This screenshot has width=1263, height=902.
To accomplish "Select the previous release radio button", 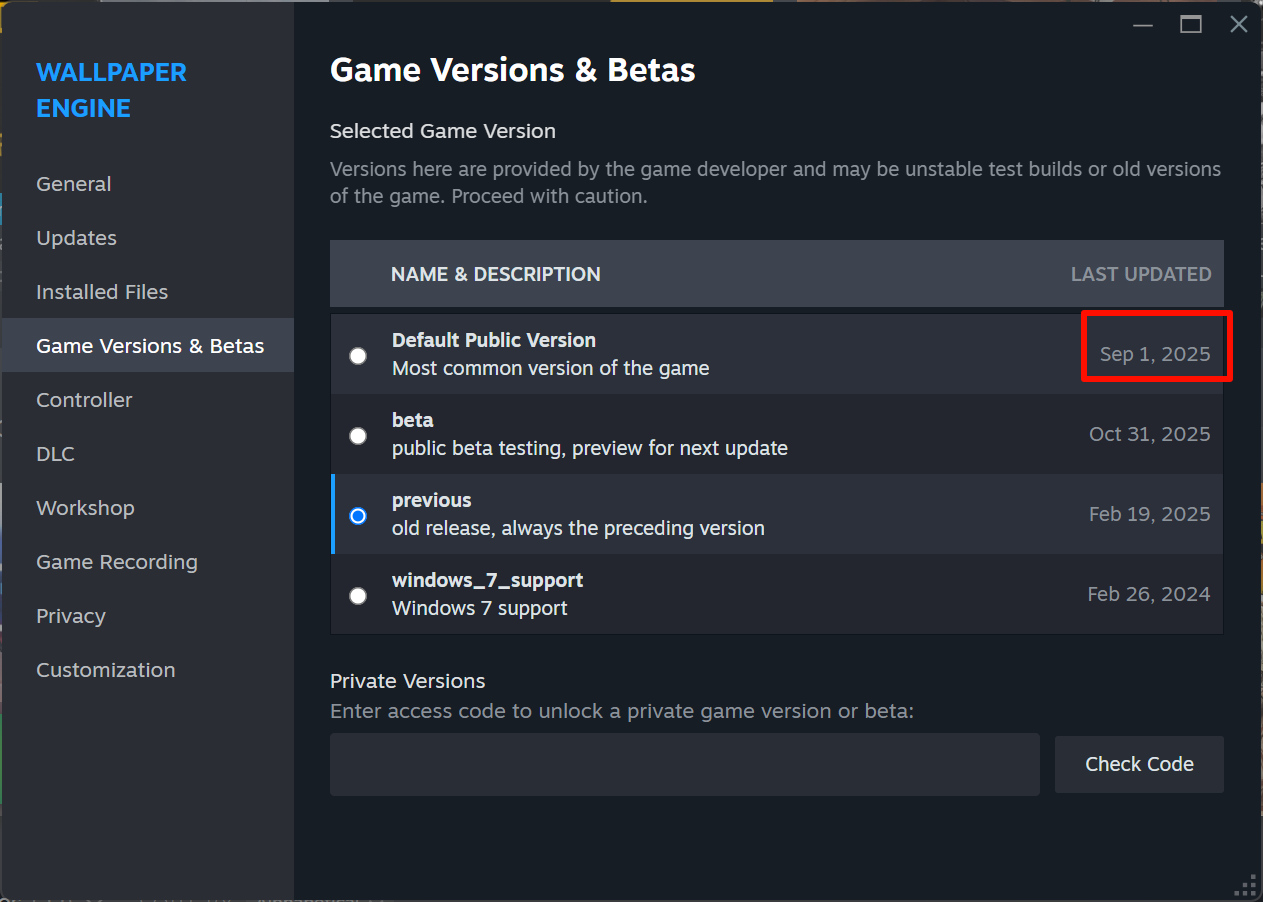I will (x=358, y=515).
